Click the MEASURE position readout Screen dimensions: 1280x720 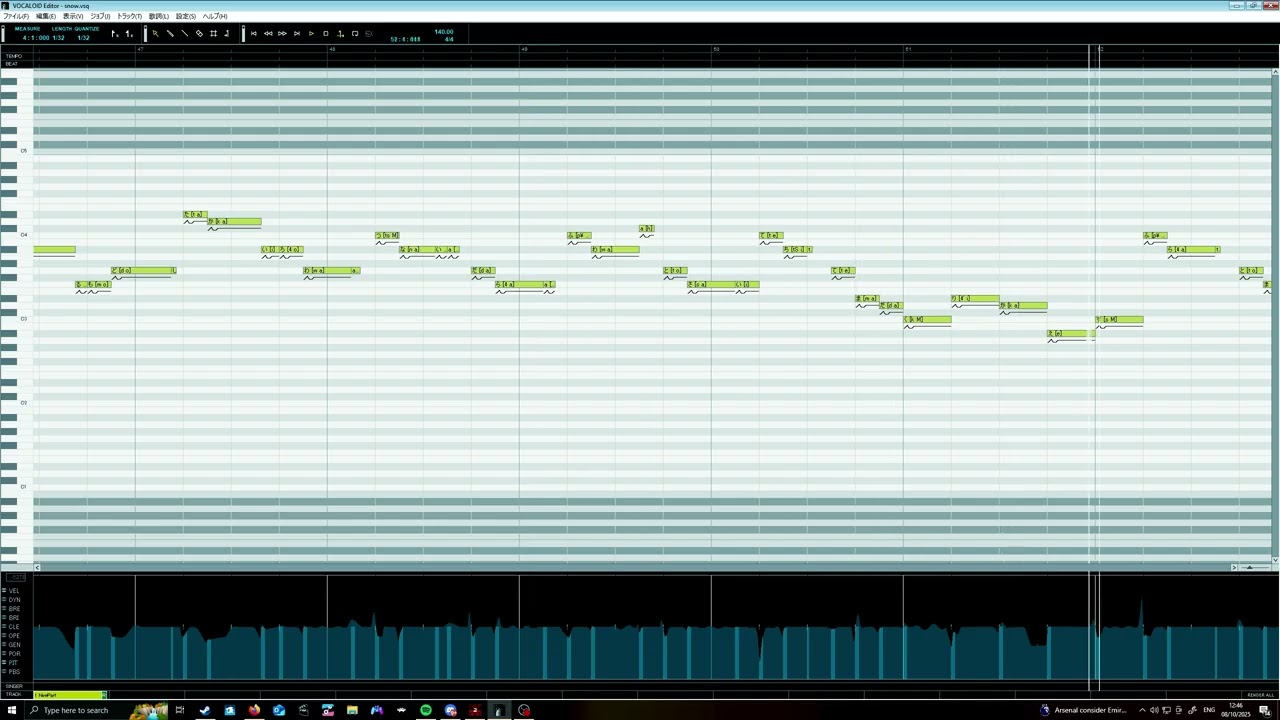pyautogui.click(x=36, y=38)
